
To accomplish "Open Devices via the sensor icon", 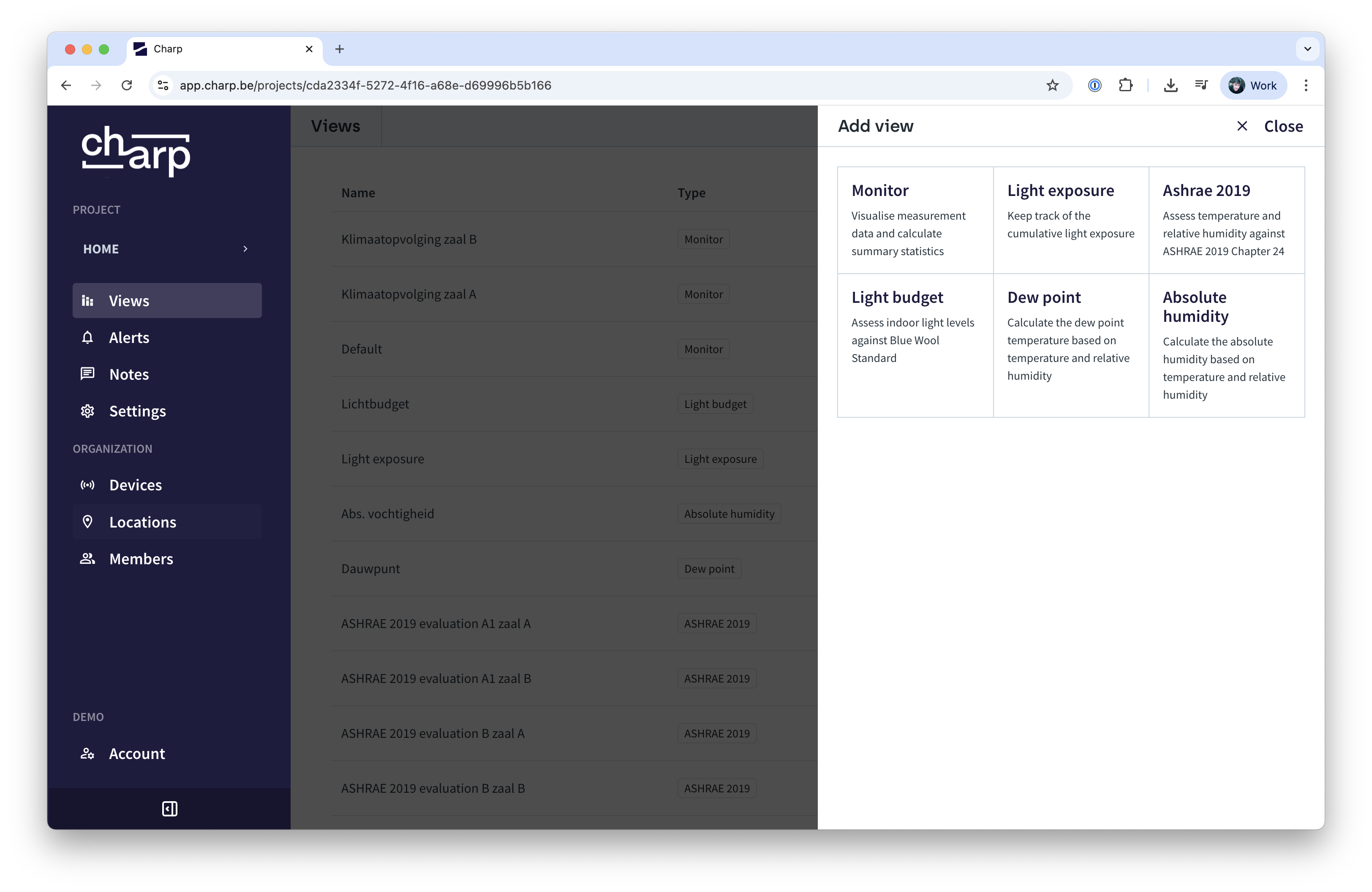I will 87,485.
